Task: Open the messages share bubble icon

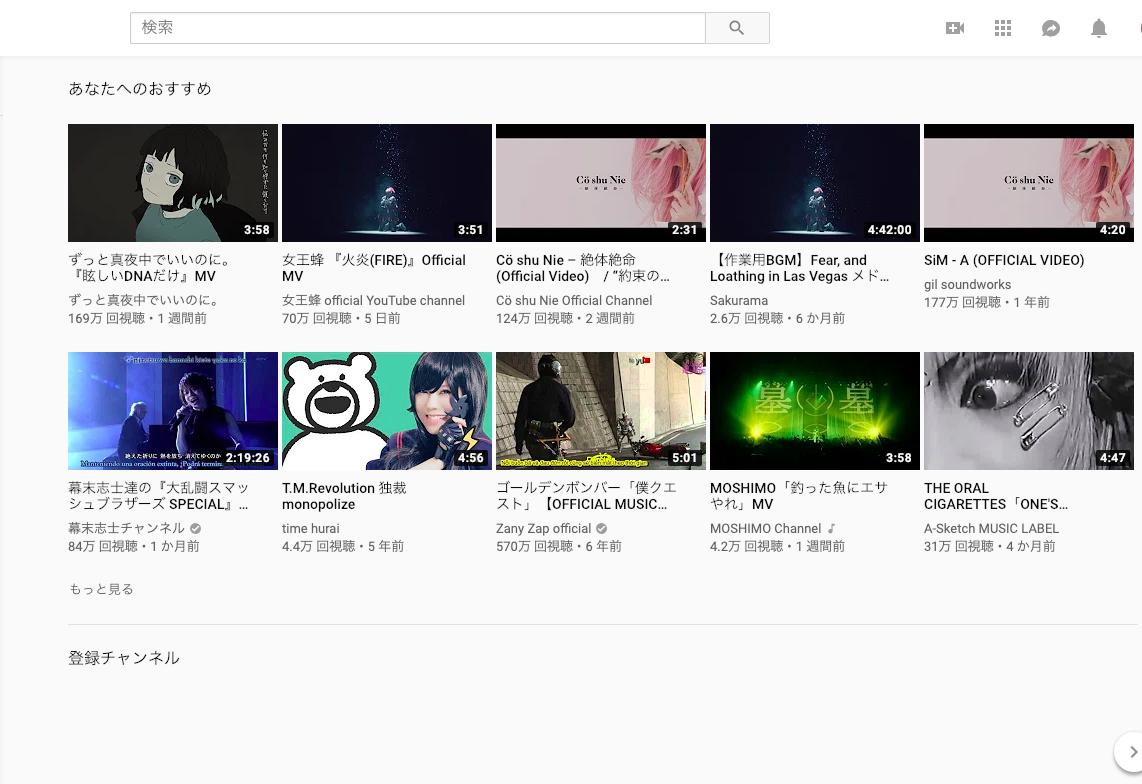Action: click(x=1050, y=28)
